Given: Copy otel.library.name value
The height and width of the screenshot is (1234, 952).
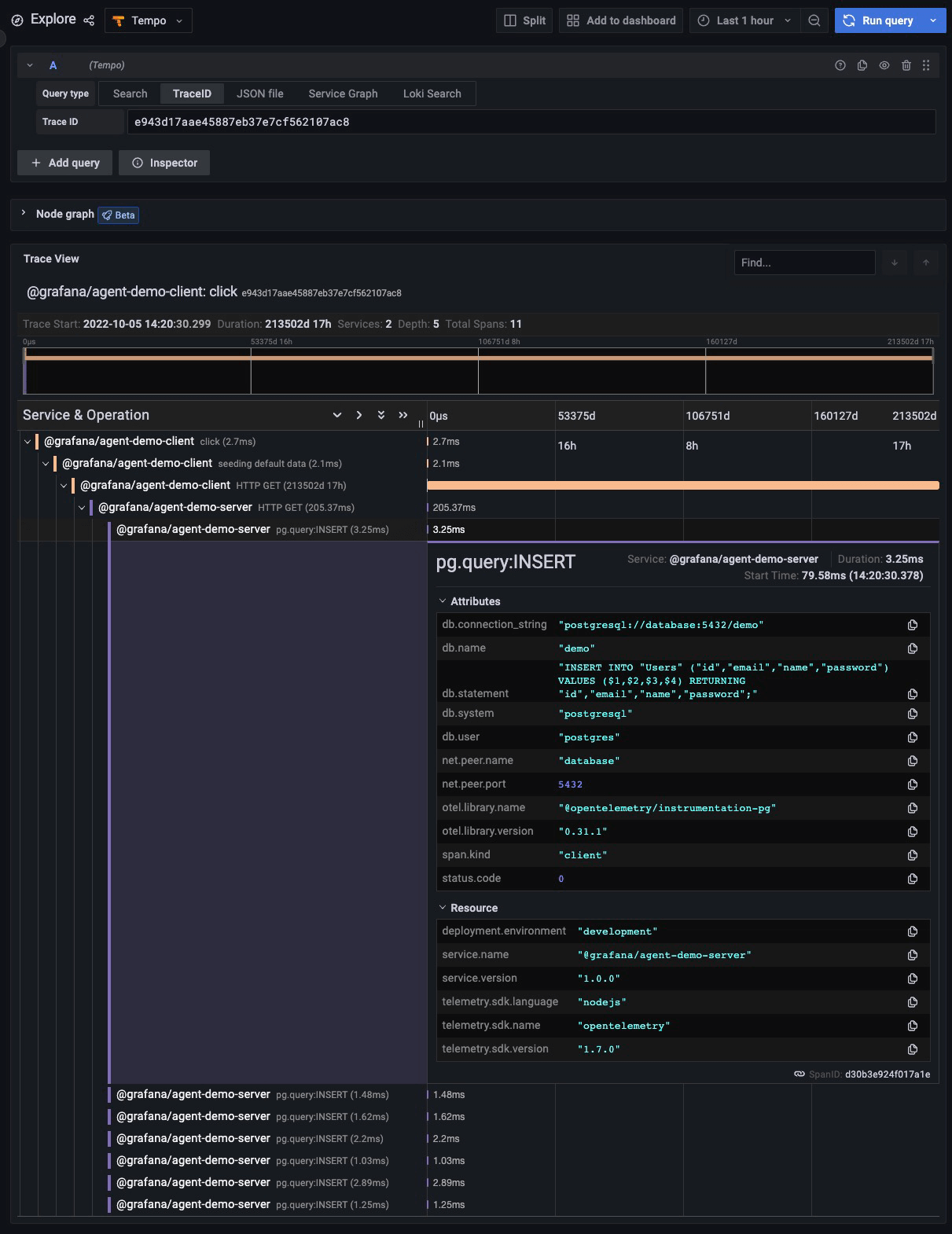Looking at the screenshot, I should pos(913,808).
